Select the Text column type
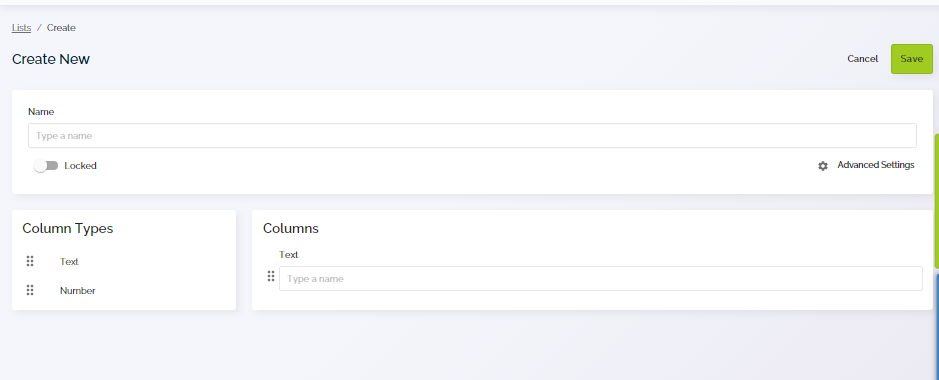This screenshot has width=939, height=380. click(69, 262)
